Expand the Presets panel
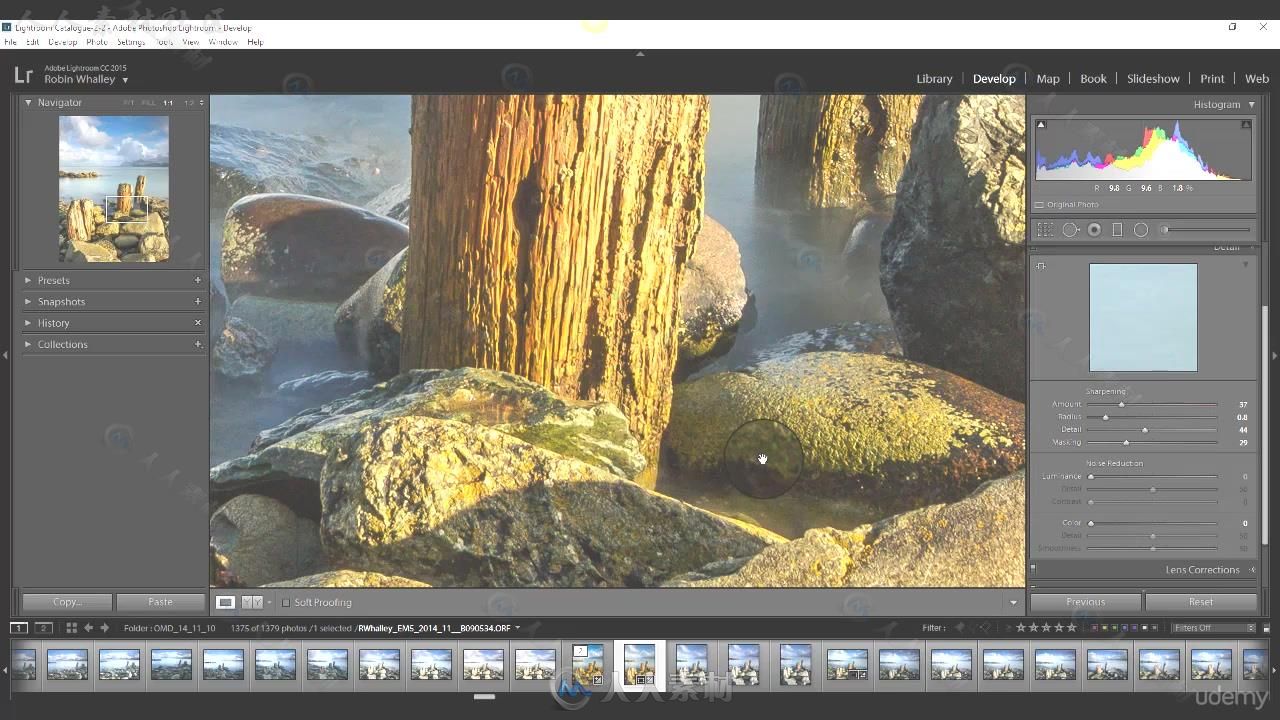The height and width of the screenshot is (720, 1280). click(28, 281)
